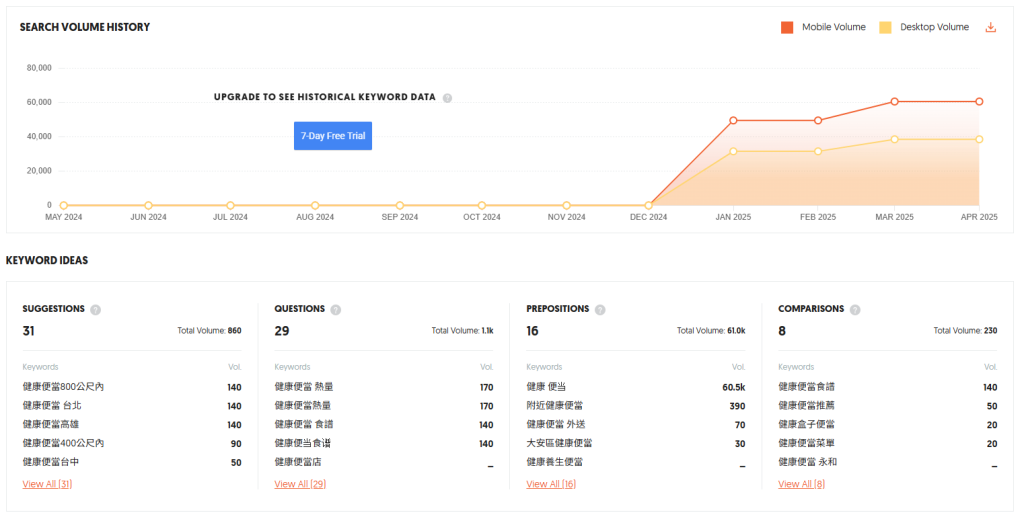Click keyword 健康養生便當

(554, 462)
